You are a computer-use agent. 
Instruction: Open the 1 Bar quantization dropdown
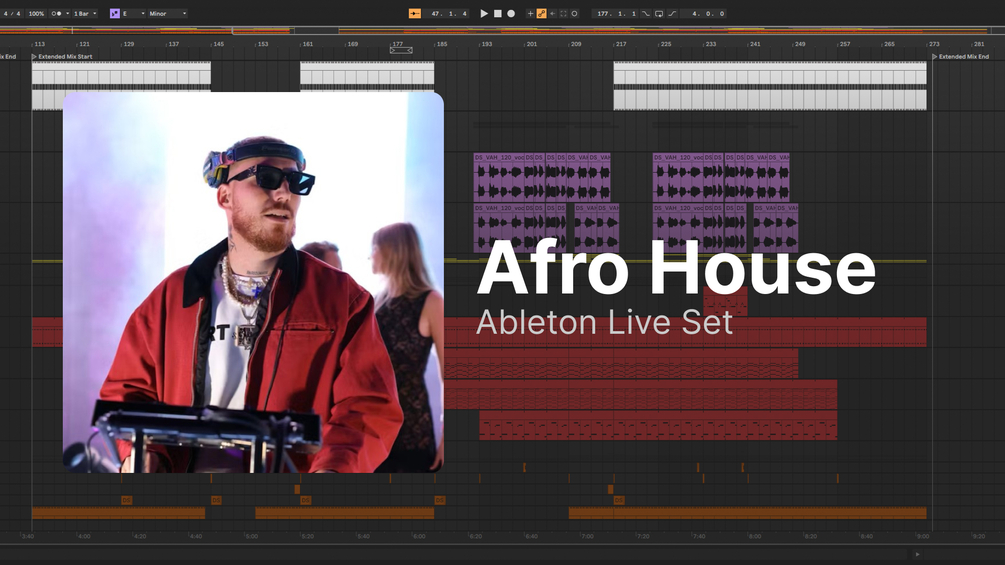pyautogui.click(x=85, y=13)
